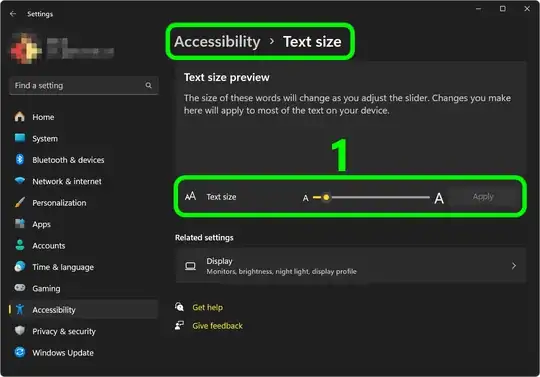Click the small A at slider start
540x377 pixels.
tap(305, 198)
